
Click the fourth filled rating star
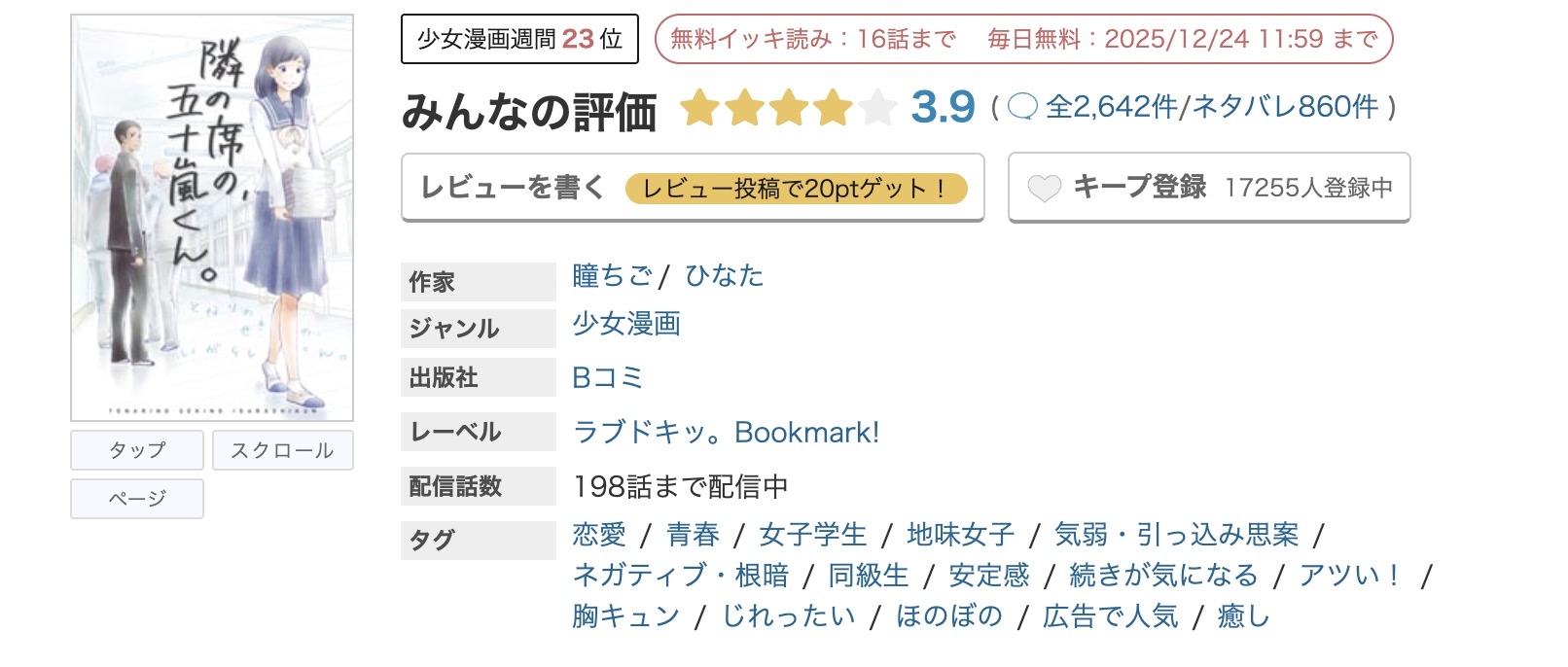point(832,108)
